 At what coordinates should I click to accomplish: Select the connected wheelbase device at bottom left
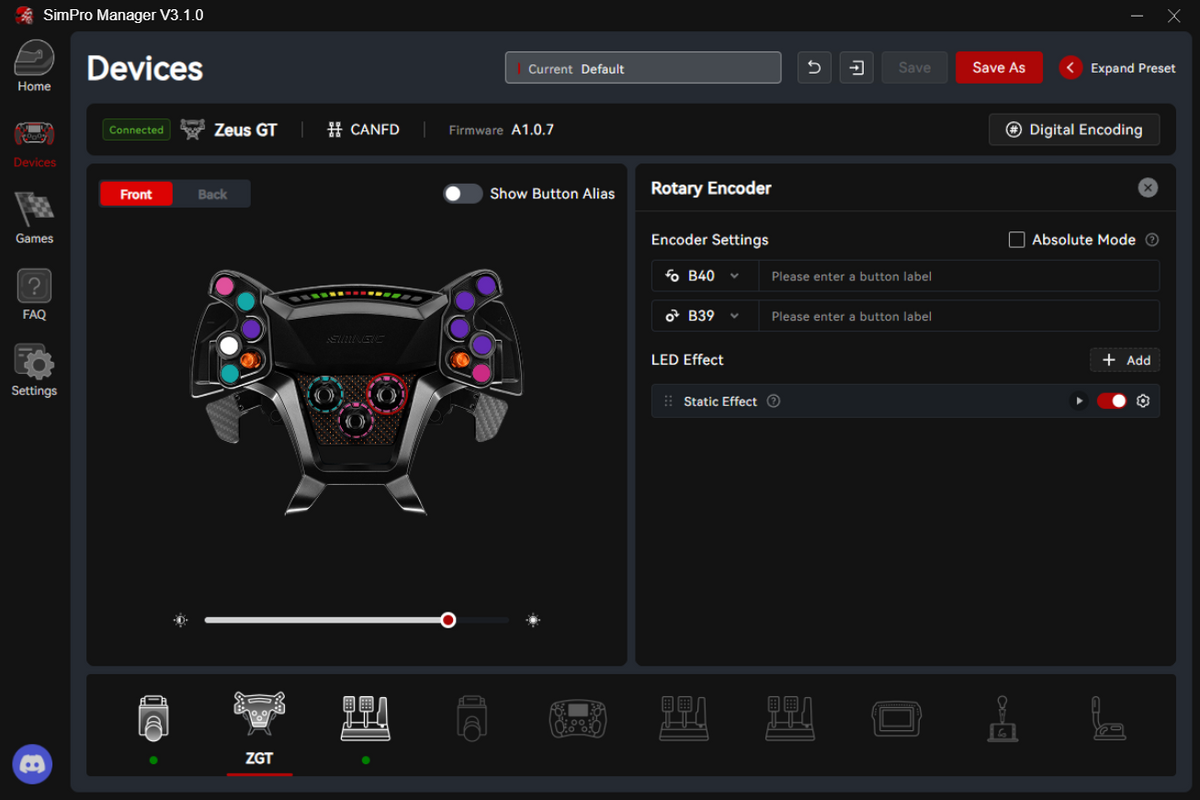click(153, 717)
